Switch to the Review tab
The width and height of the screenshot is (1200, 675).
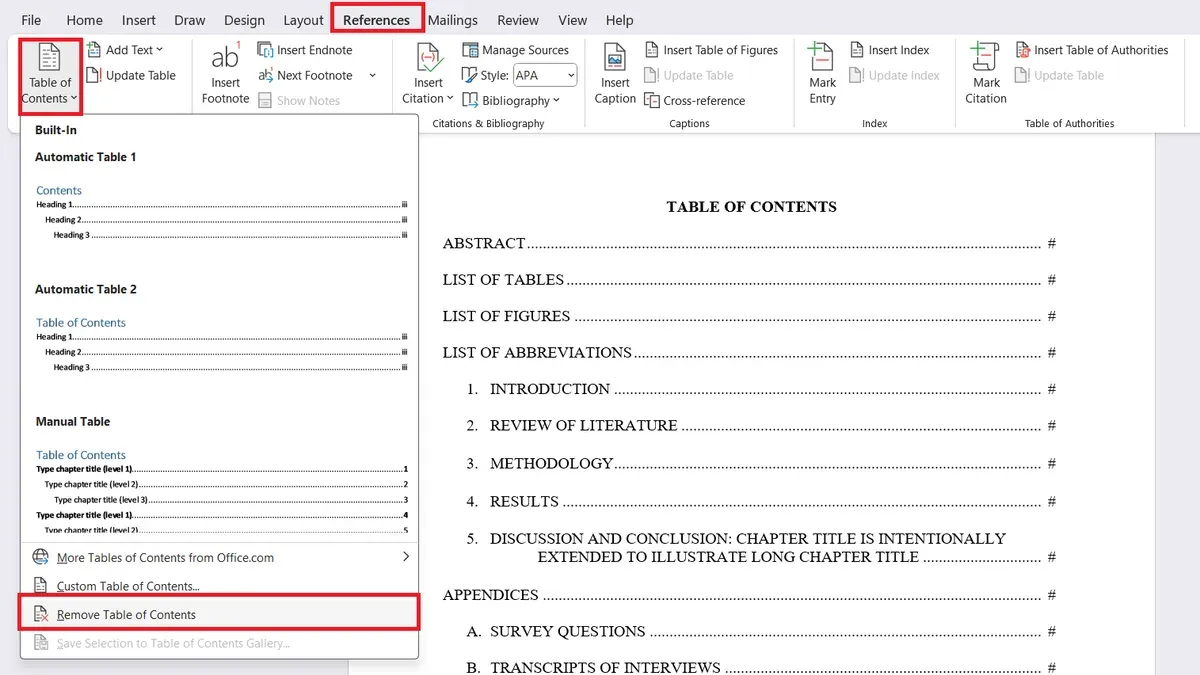(518, 20)
